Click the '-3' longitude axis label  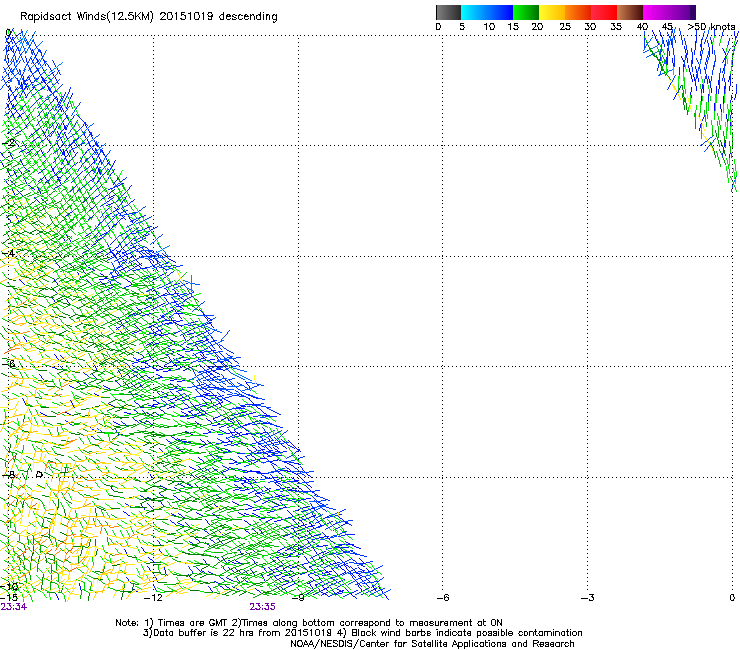pyautogui.click(x=588, y=598)
